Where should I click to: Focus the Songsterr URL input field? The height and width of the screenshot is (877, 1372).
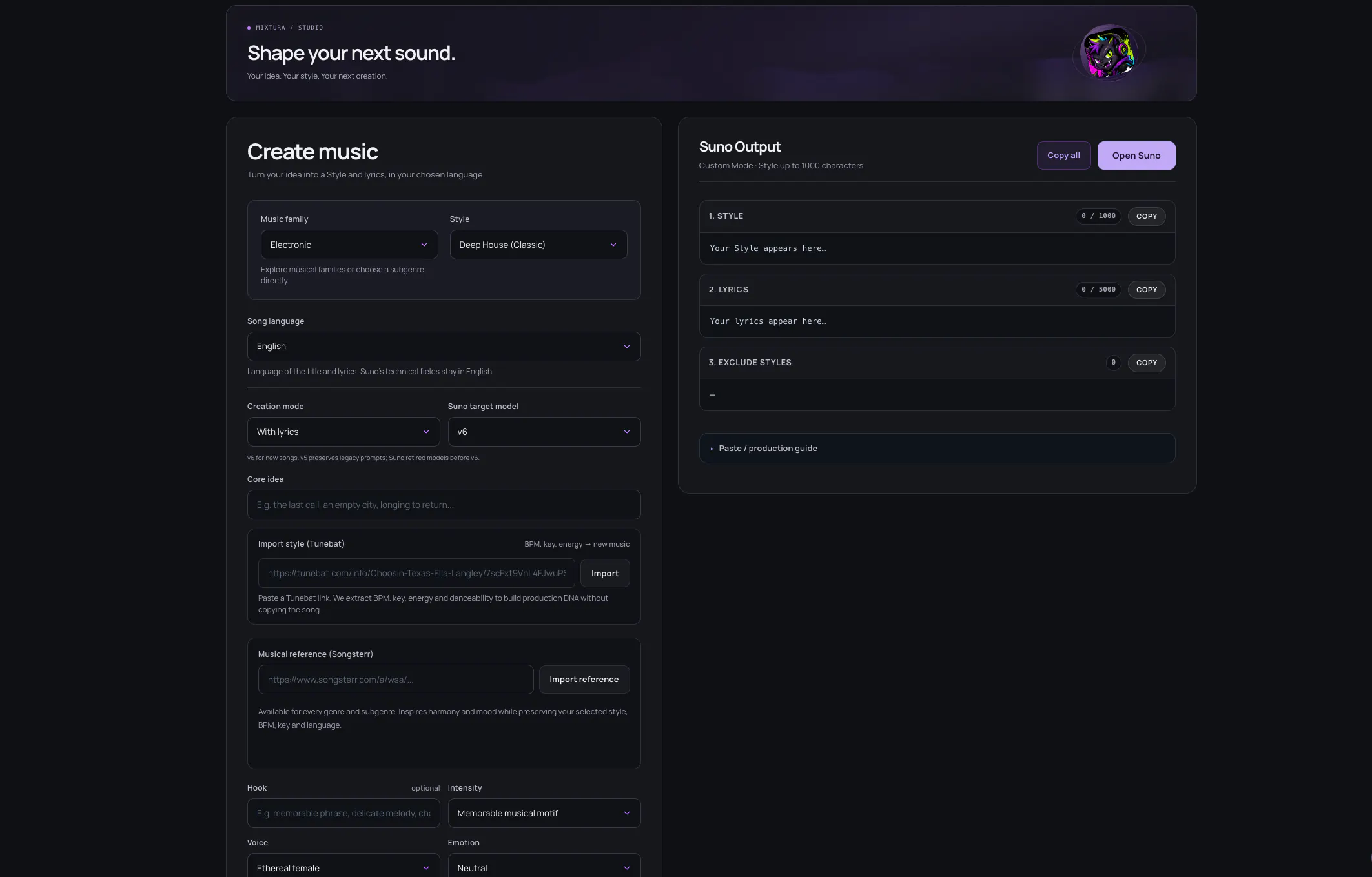pos(395,680)
